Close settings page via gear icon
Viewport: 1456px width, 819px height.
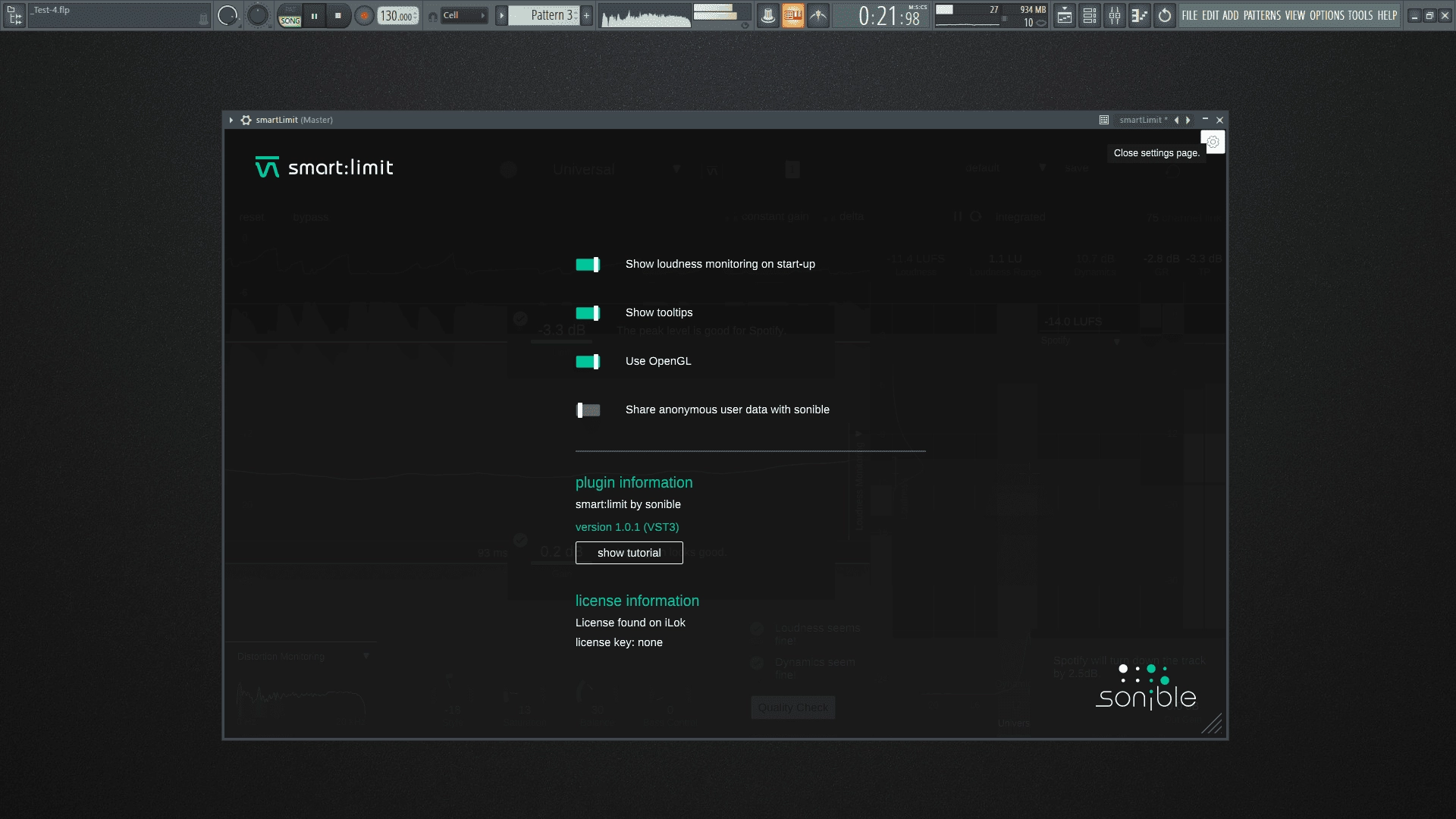click(x=1213, y=142)
